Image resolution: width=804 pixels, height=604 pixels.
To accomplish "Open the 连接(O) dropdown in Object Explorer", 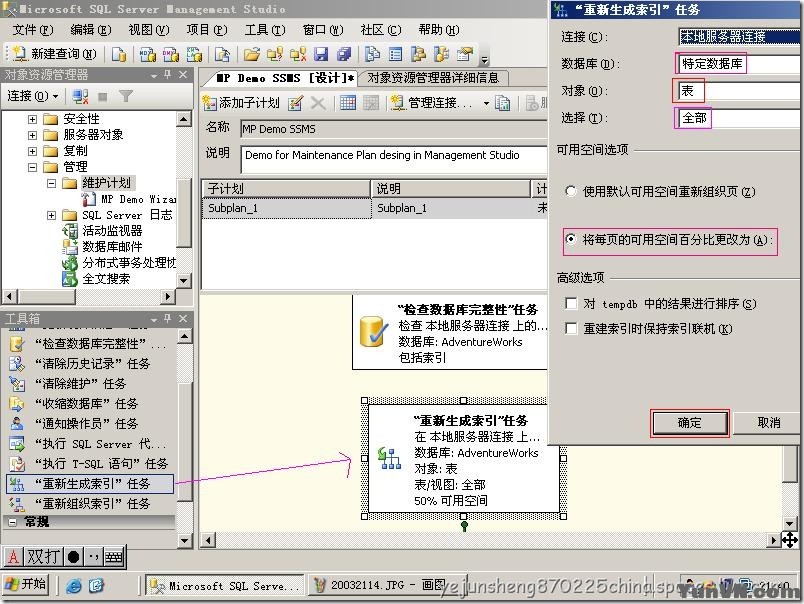I will (32, 96).
